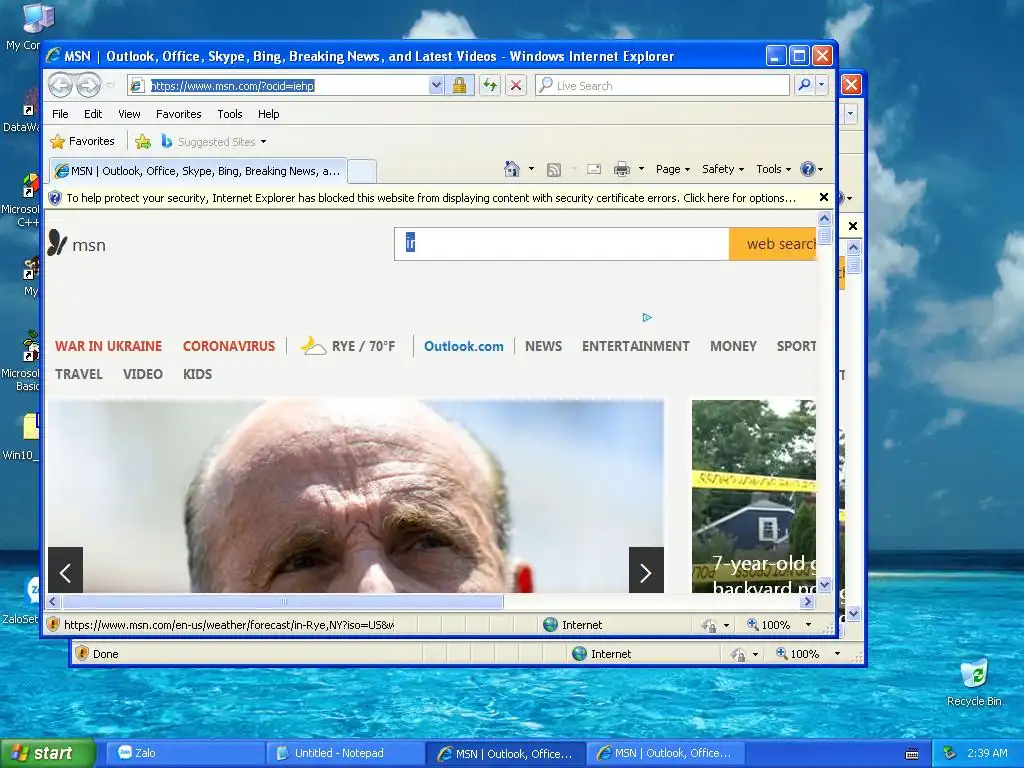Open back window's 100% zoom button
The image size is (1024, 768).
tap(797, 654)
